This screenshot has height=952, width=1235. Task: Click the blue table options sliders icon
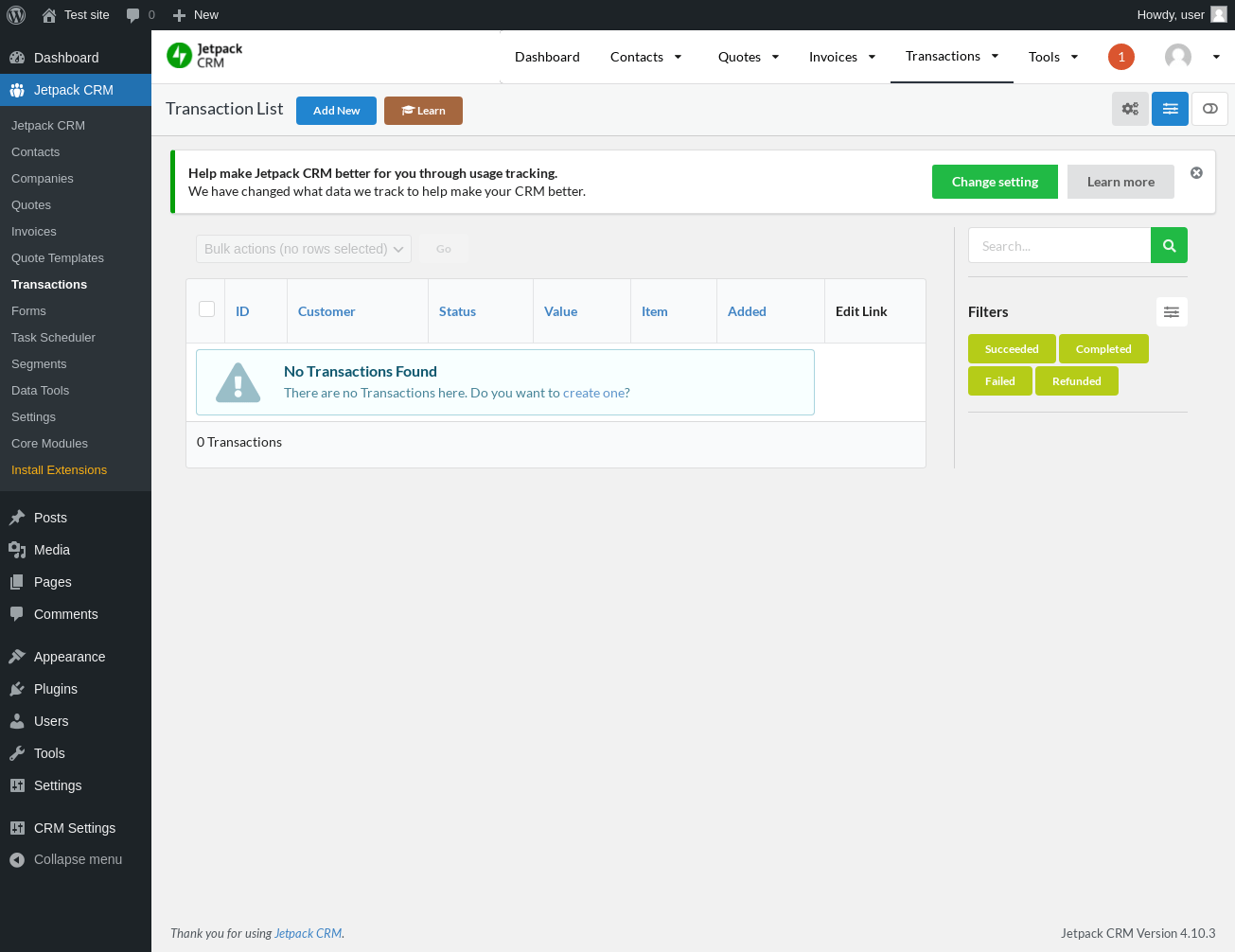pyautogui.click(x=1170, y=109)
